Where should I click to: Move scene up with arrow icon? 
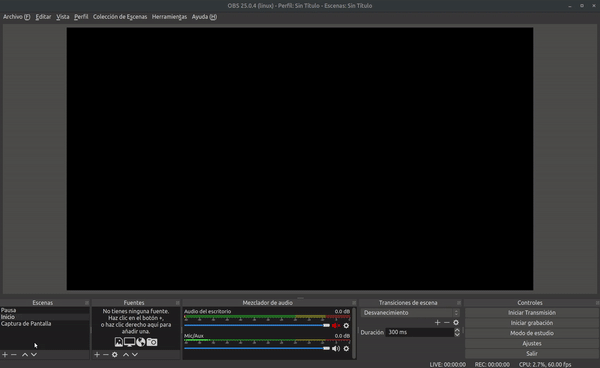click(25, 355)
